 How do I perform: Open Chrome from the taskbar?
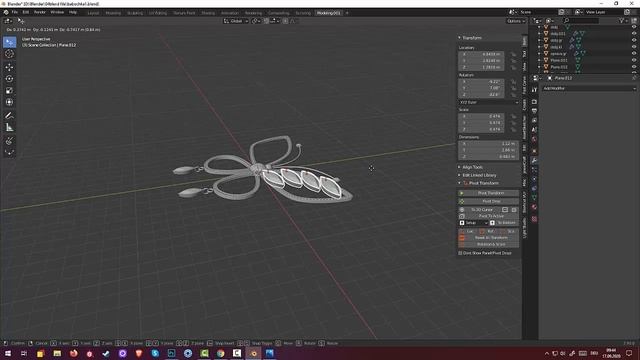(x=220, y=353)
